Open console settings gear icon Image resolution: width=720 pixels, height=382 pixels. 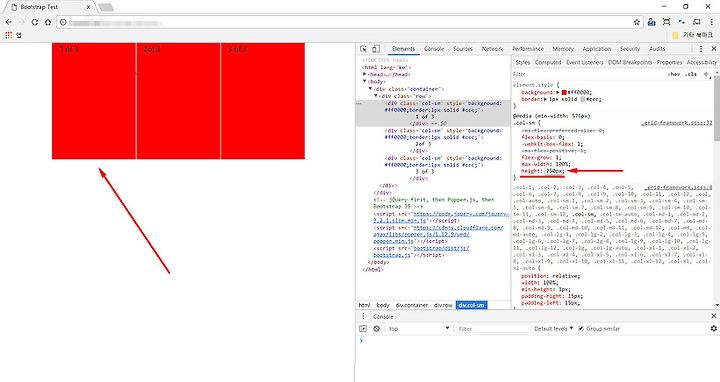point(714,328)
